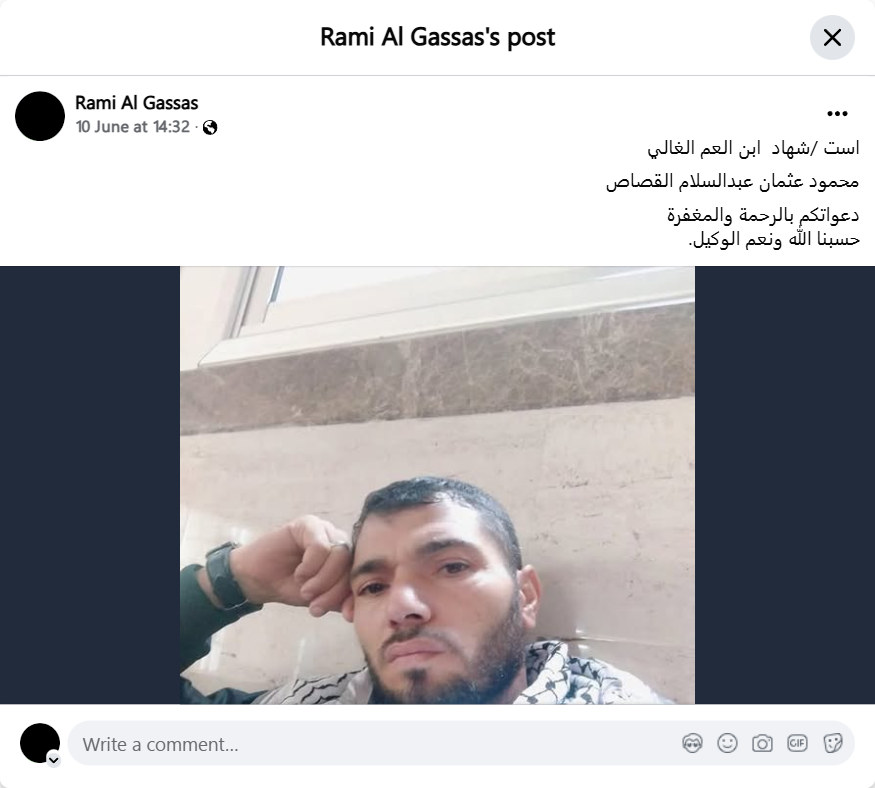Viewport: 875px width, 788px height.
Task: Insert an emoji using the smiley icon
Action: (x=727, y=743)
